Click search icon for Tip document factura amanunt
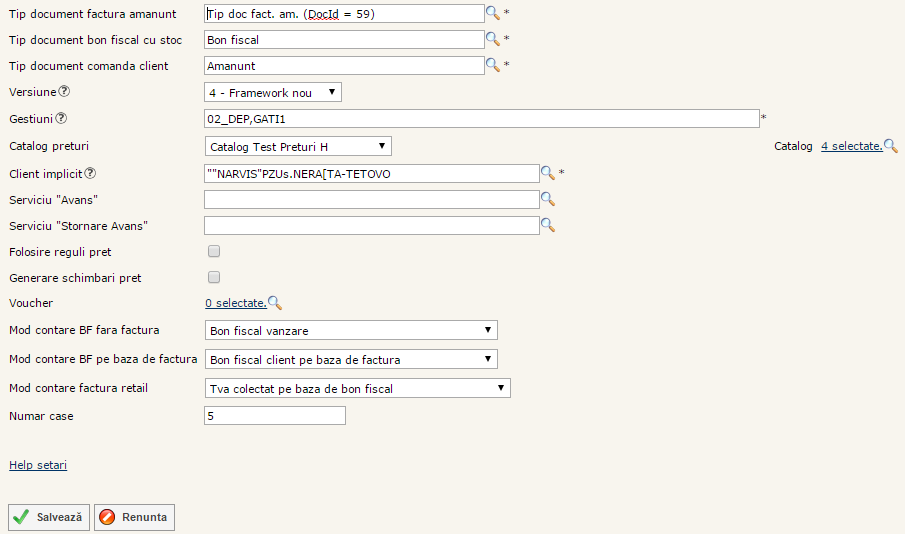905x534 pixels. (x=492, y=13)
